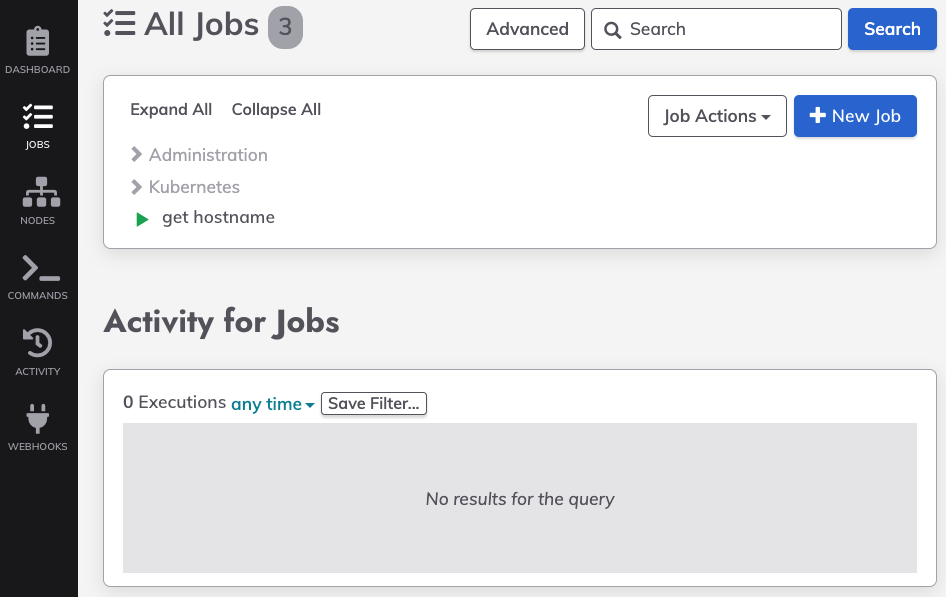
Task: Click Save Filter button
Action: [373, 403]
